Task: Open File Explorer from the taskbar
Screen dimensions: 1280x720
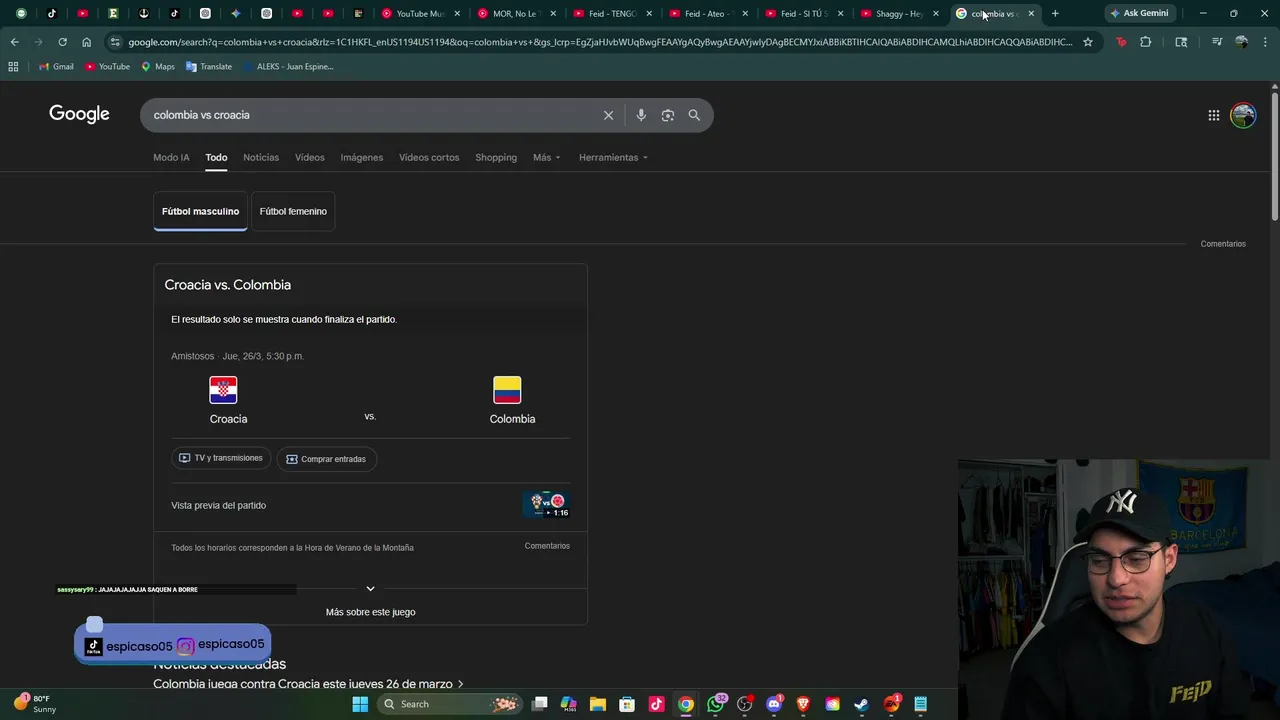Action: [598, 704]
